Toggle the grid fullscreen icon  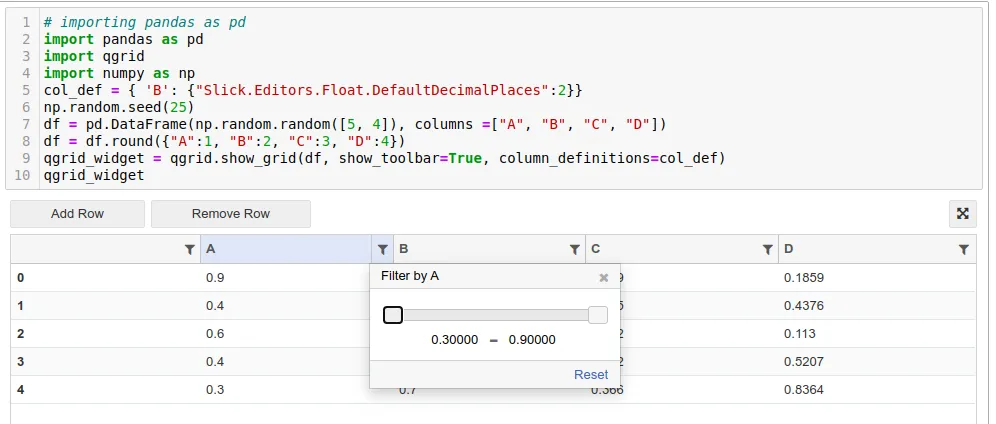[962, 213]
